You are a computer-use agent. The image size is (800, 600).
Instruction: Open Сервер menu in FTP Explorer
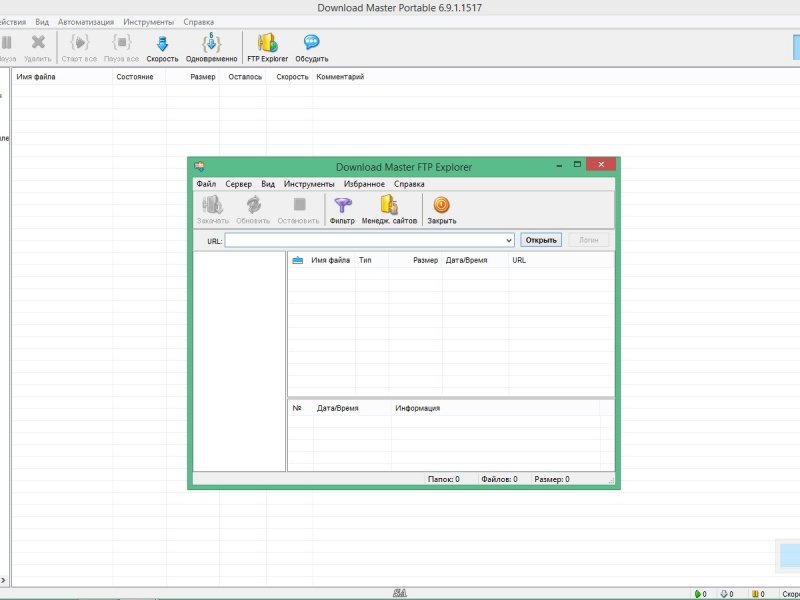coord(238,184)
